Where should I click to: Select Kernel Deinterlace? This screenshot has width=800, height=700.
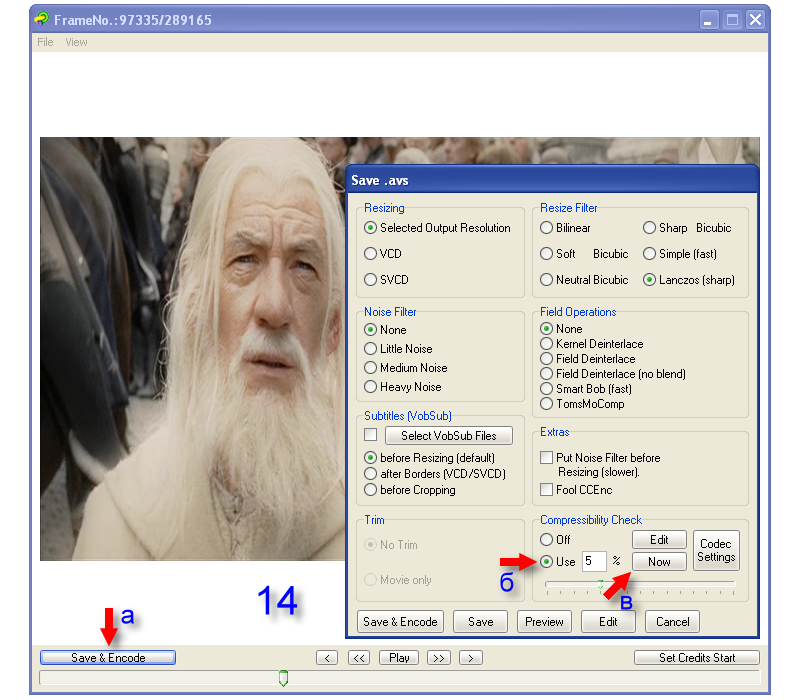point(592,343)
